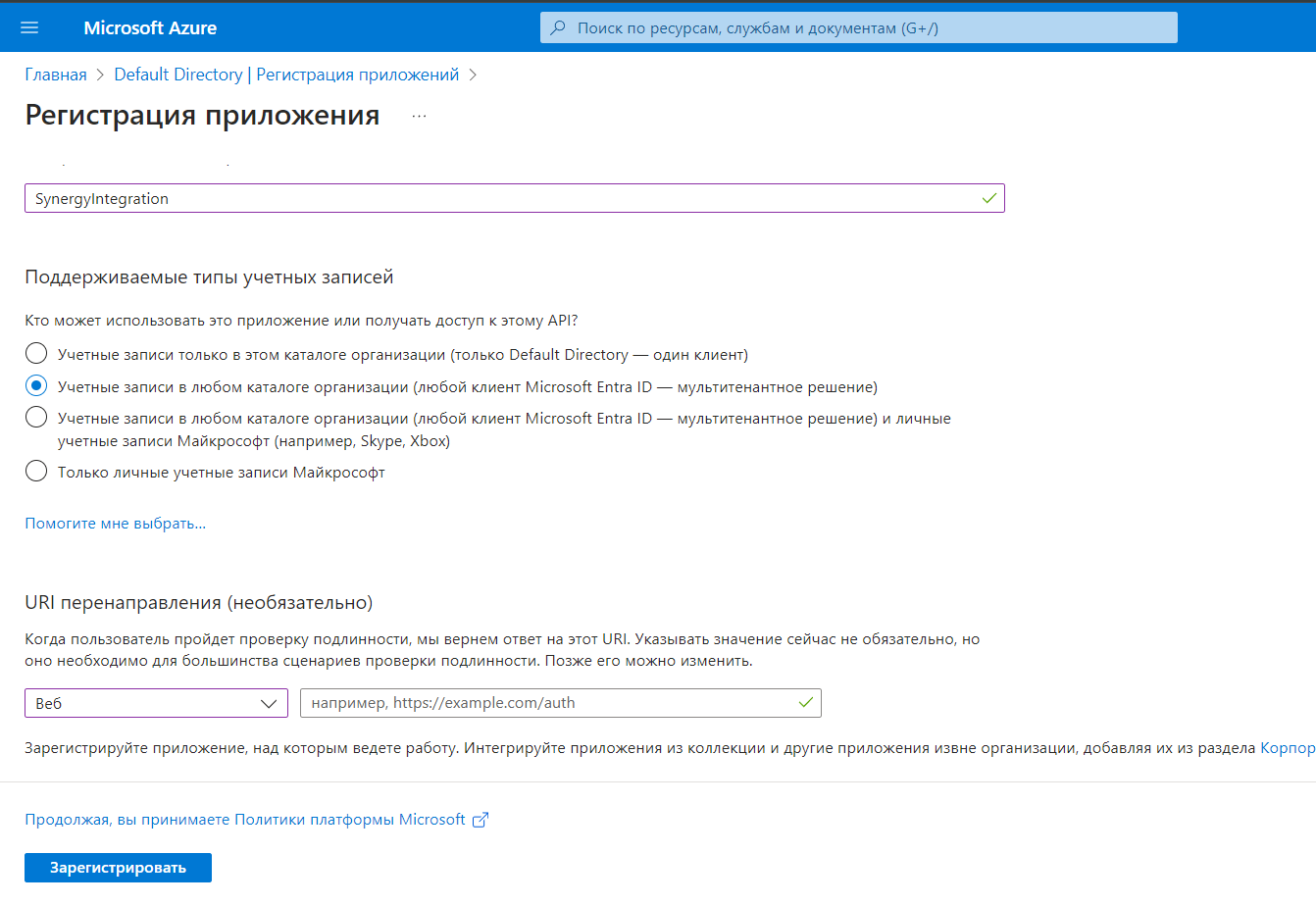This screenshot has height=905, width=1316.
Task: Click breadcrumb chevron after Главная
Action: point(100,75)
